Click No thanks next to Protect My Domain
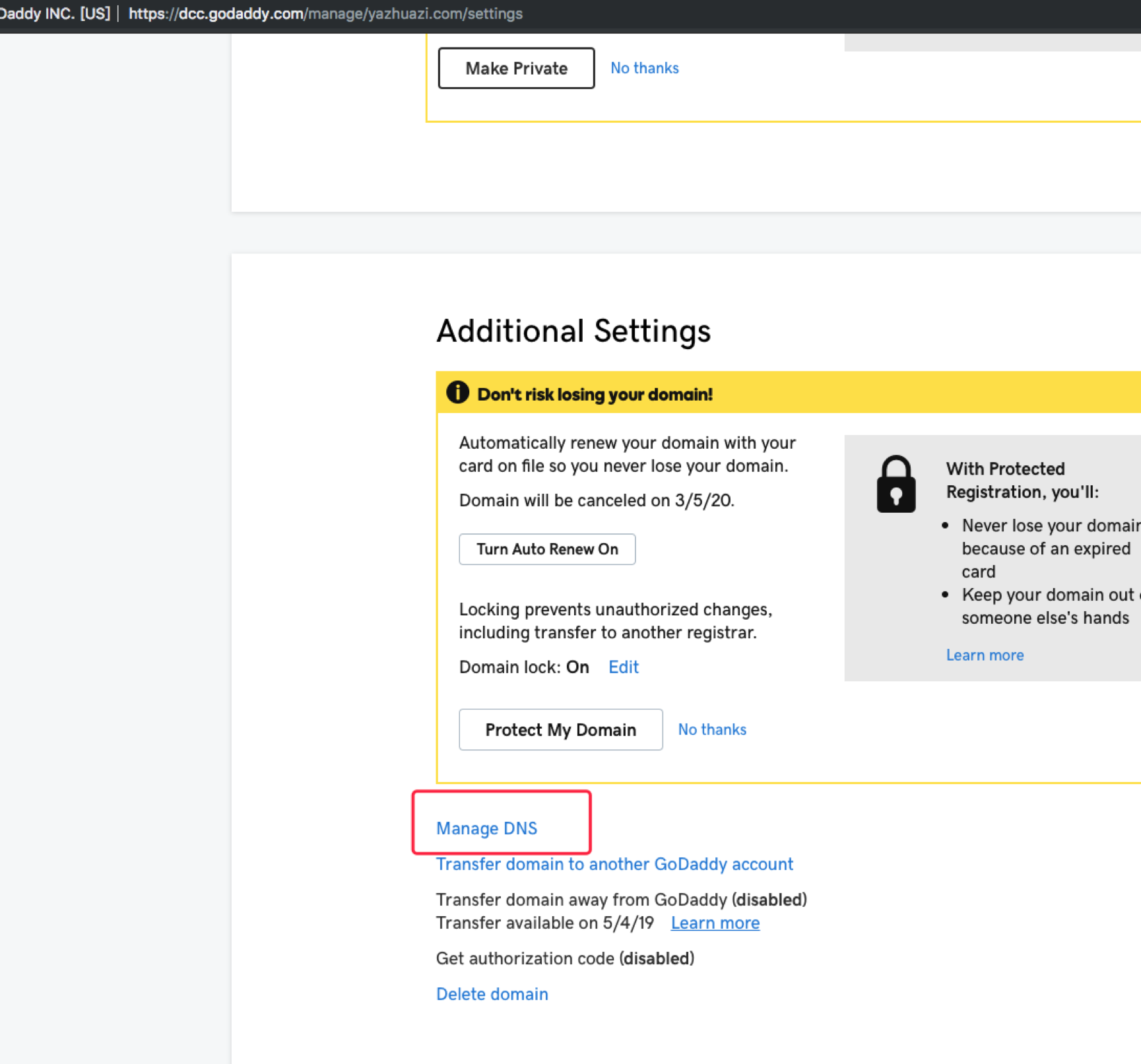1141x1064 pixels. coord(712,729)
